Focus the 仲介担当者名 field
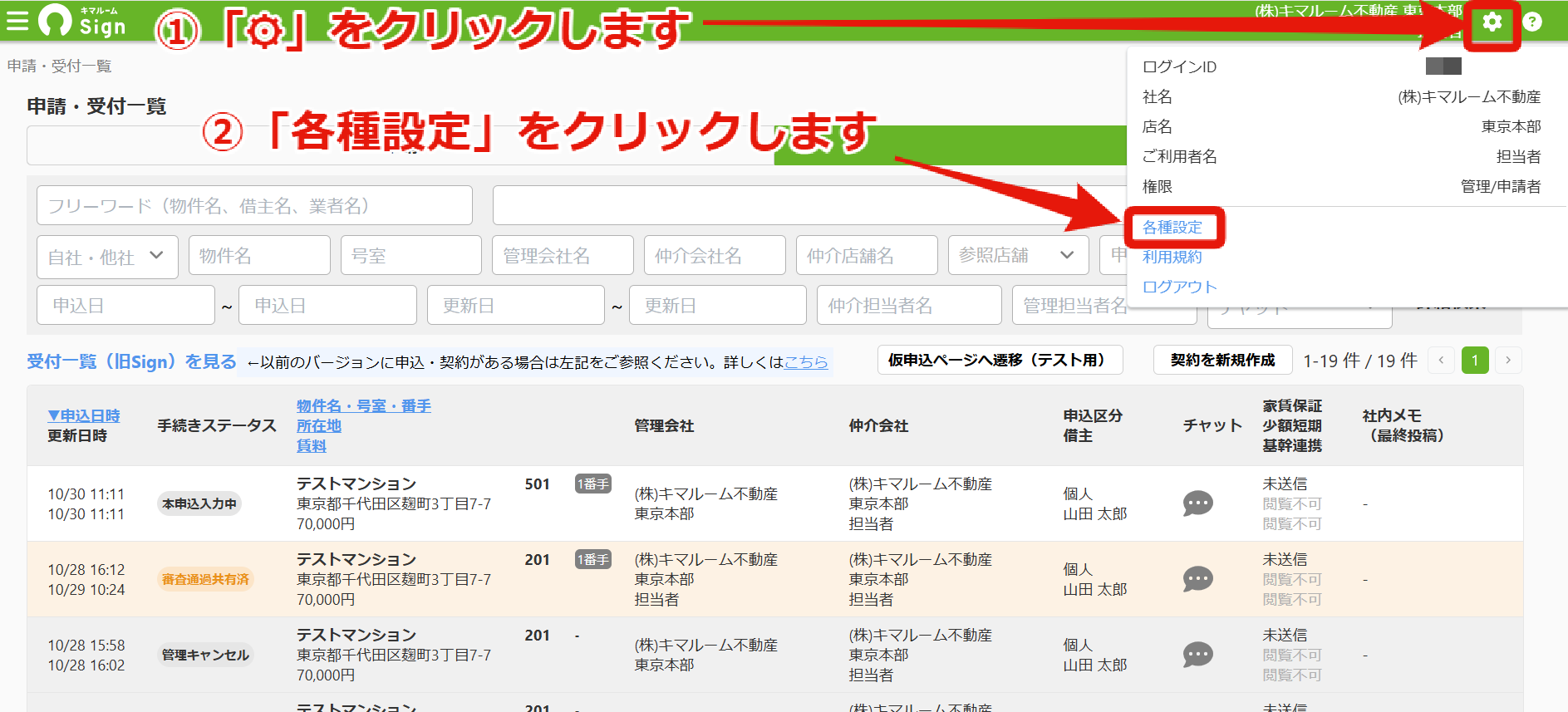Screen dimensions: 1568x712 pyautogui.click(x=909, y=305)
